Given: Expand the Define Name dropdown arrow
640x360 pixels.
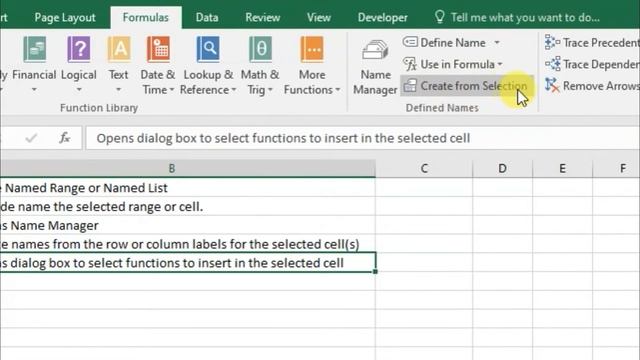Looking at the screenshot, I should click(497, 42).
